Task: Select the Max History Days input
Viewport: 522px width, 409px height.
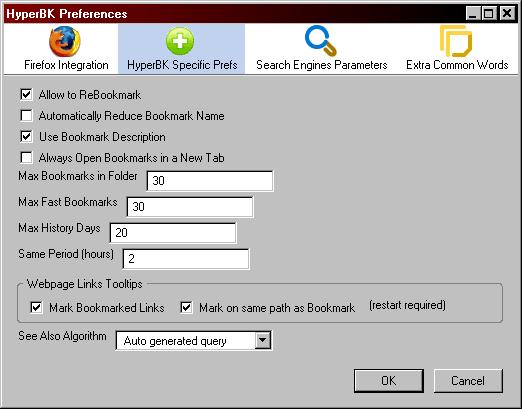Action: 173,233
